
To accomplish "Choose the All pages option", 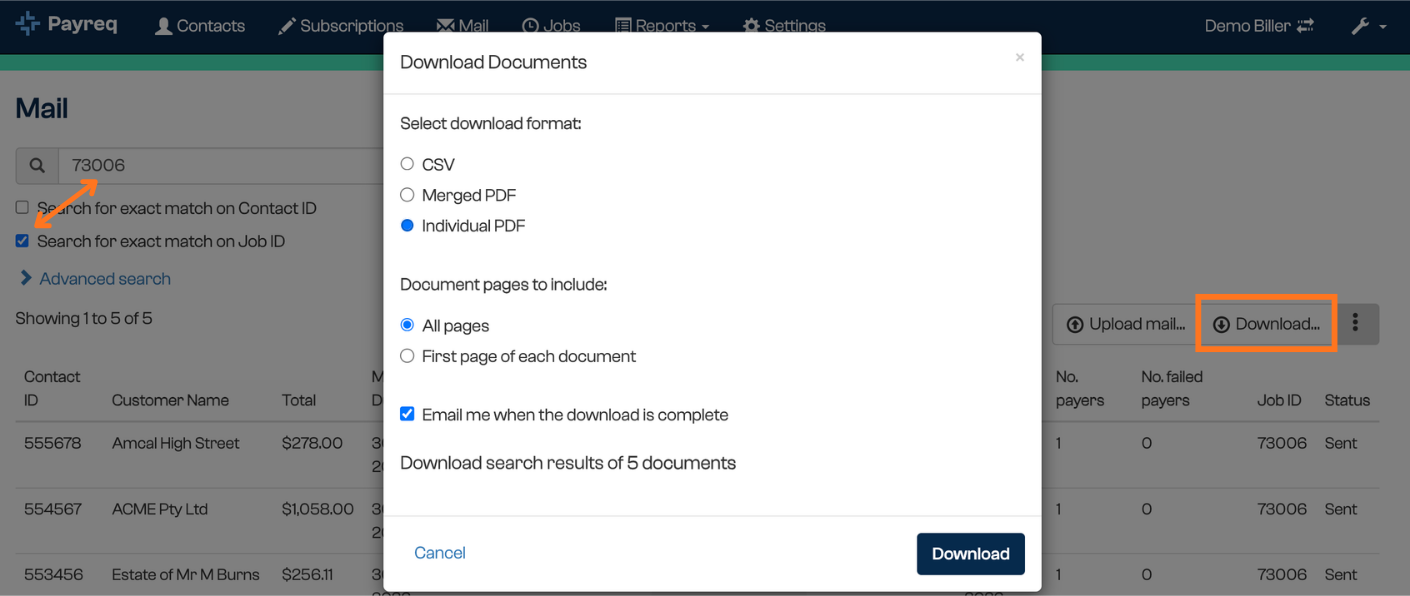I will (x=407, y=325).
